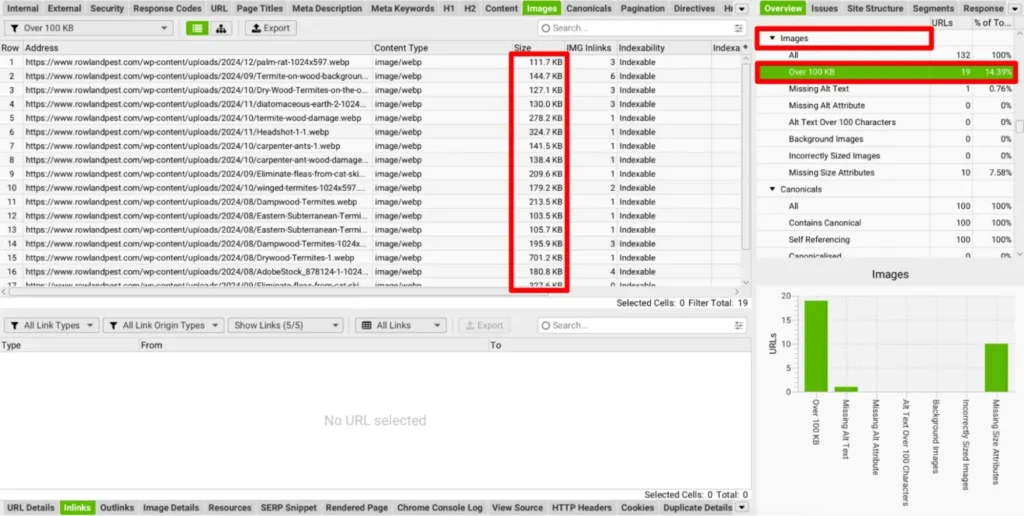
Task: Open the top tabs overflow arrow
Action: pos(743,8)
